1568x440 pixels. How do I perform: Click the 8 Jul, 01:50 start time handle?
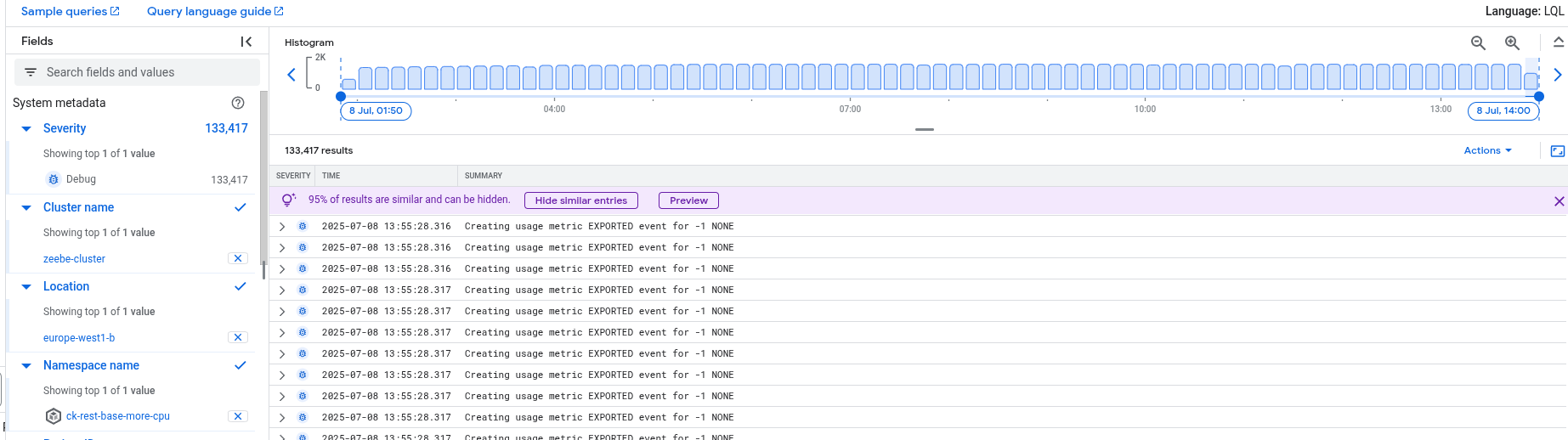coord(376,110)
